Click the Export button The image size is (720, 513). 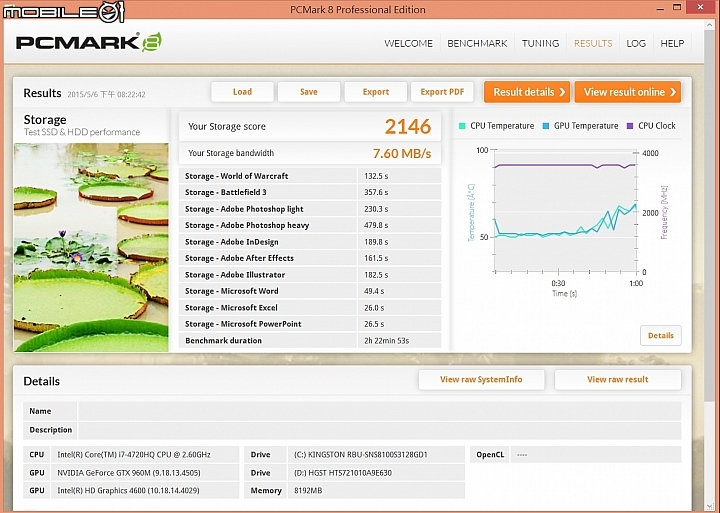coord(376,92)
